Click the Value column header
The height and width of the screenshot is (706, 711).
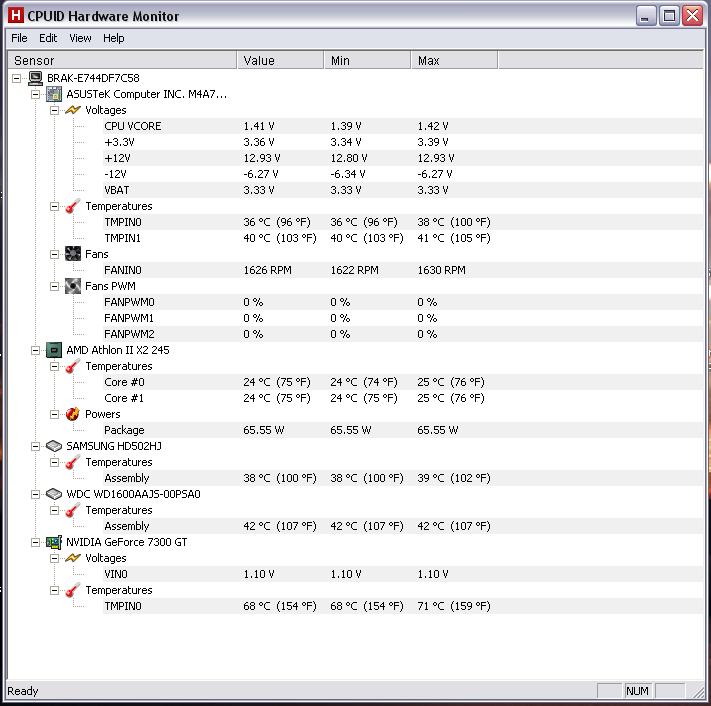[x=281, y=60]
